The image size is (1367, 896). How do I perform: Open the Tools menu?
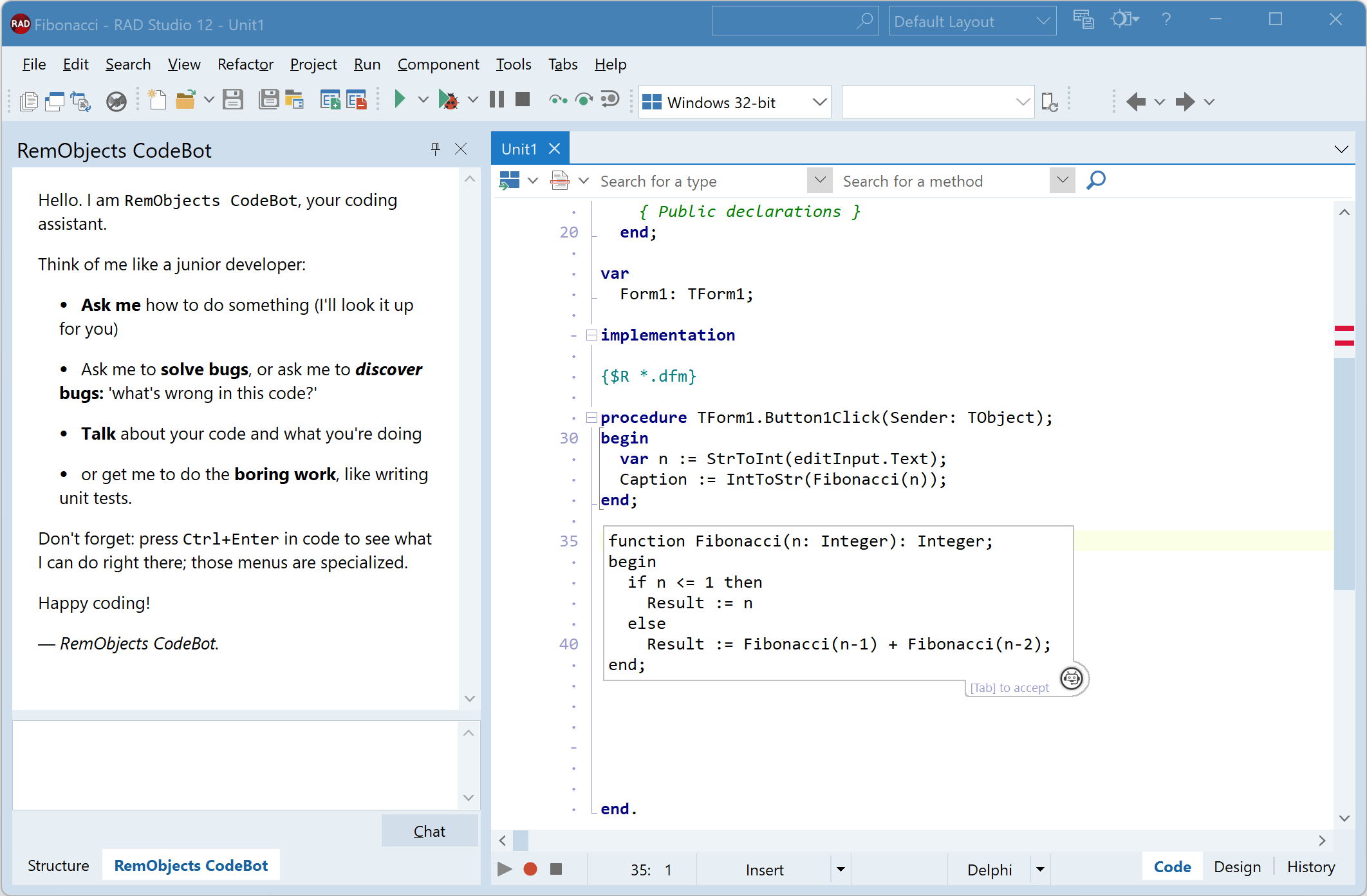click(514, 64)
